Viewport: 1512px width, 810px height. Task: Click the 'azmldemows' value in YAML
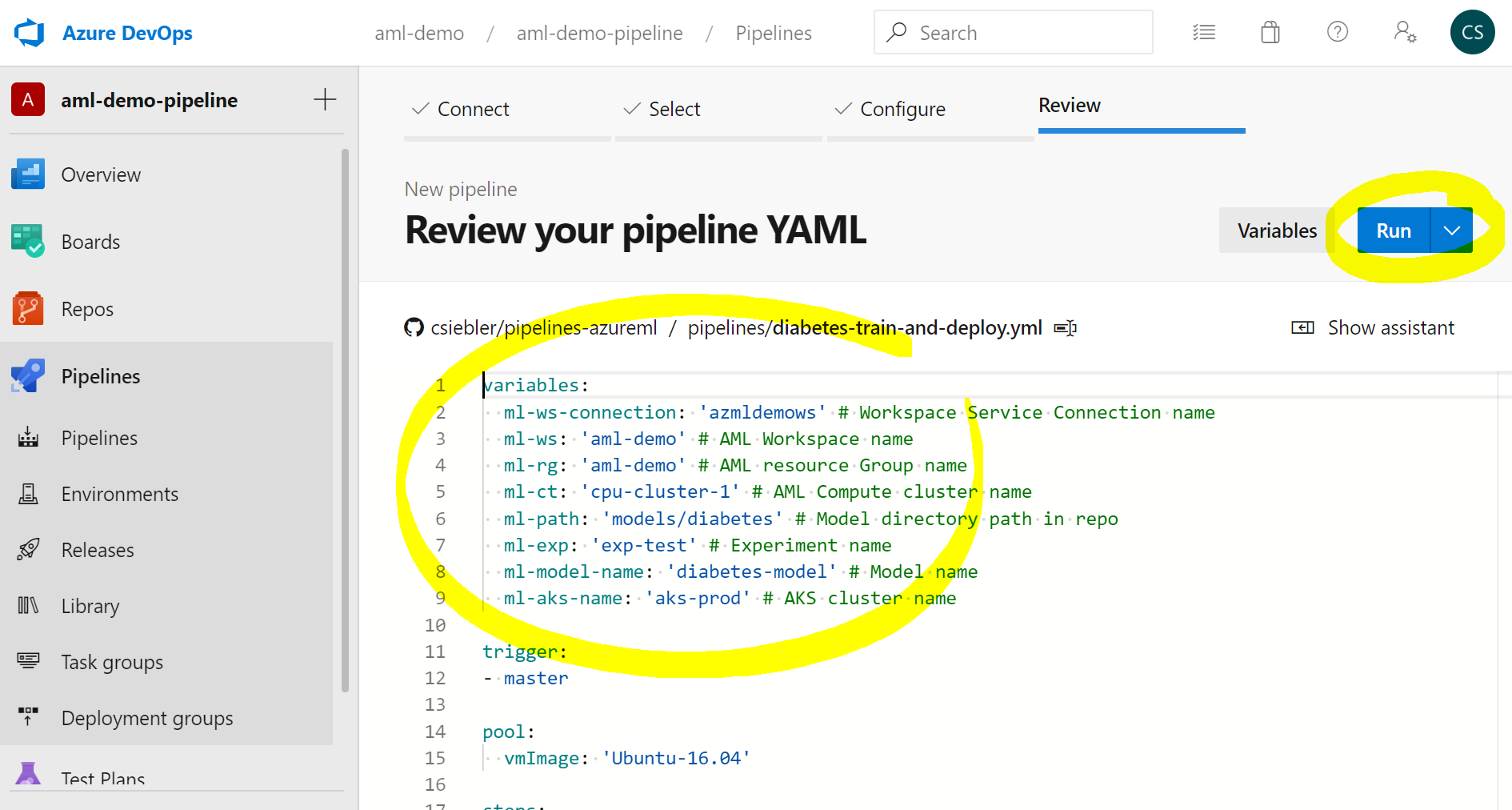pos(762,412)
